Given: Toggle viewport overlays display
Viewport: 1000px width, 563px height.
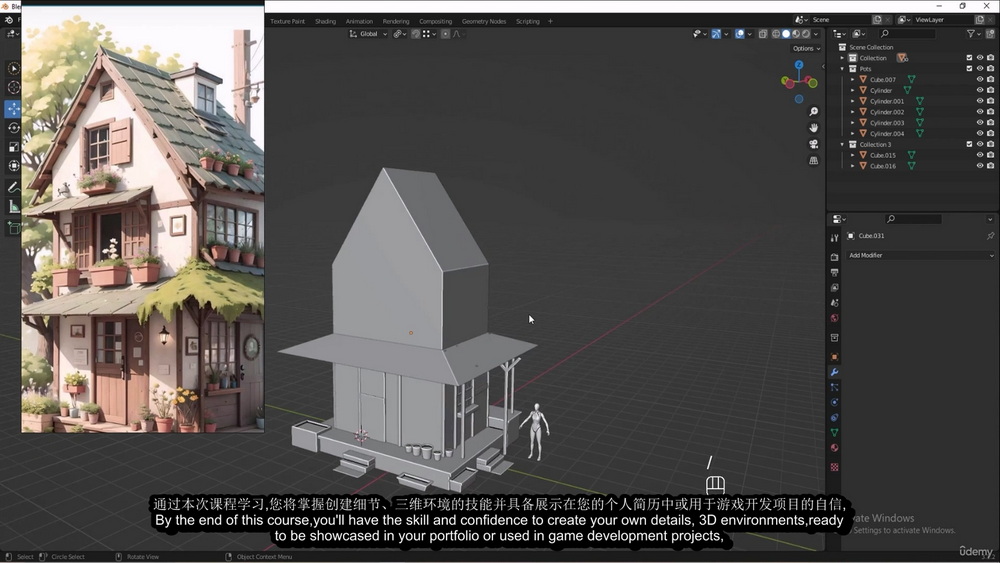Looking at the screenshot, I should point(740,34).
